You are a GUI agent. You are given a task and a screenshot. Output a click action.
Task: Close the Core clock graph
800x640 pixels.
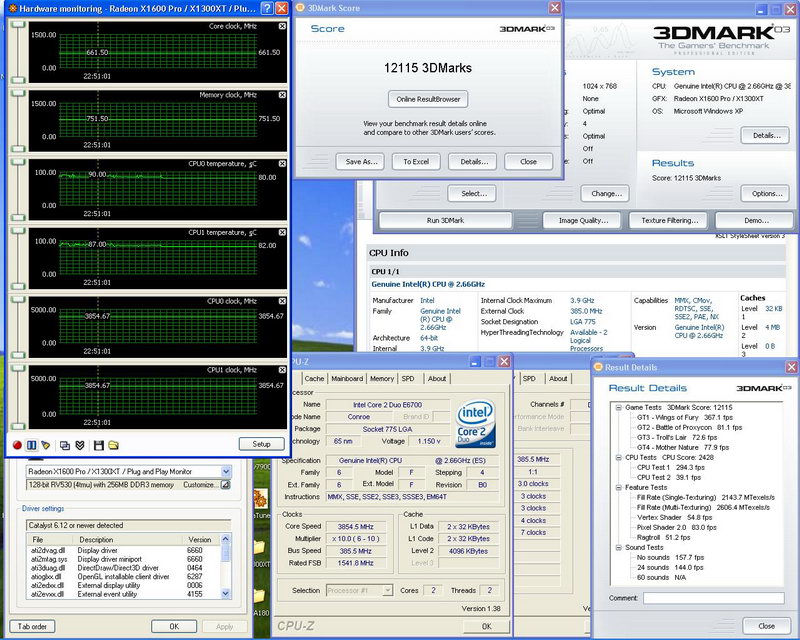282,26
